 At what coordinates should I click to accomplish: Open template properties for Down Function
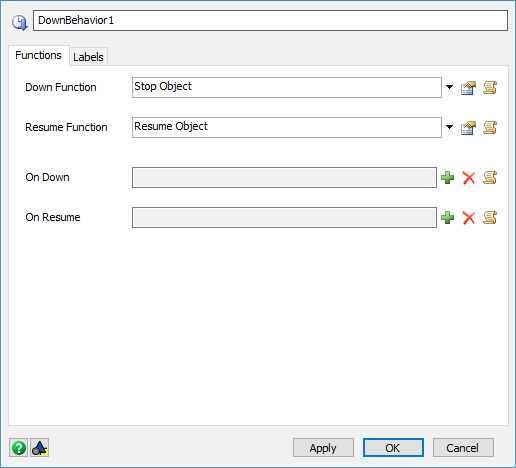coord(468,88)
